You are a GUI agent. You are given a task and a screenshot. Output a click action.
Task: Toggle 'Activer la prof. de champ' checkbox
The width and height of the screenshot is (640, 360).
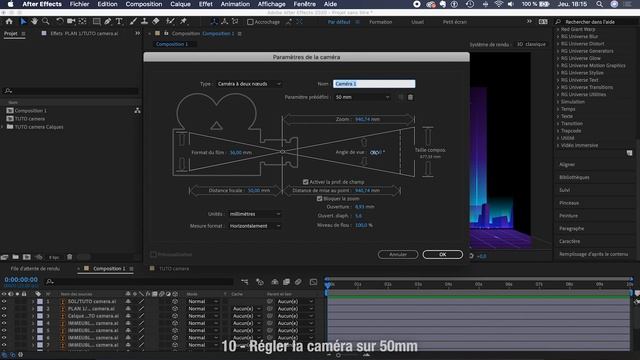[305, 182]
